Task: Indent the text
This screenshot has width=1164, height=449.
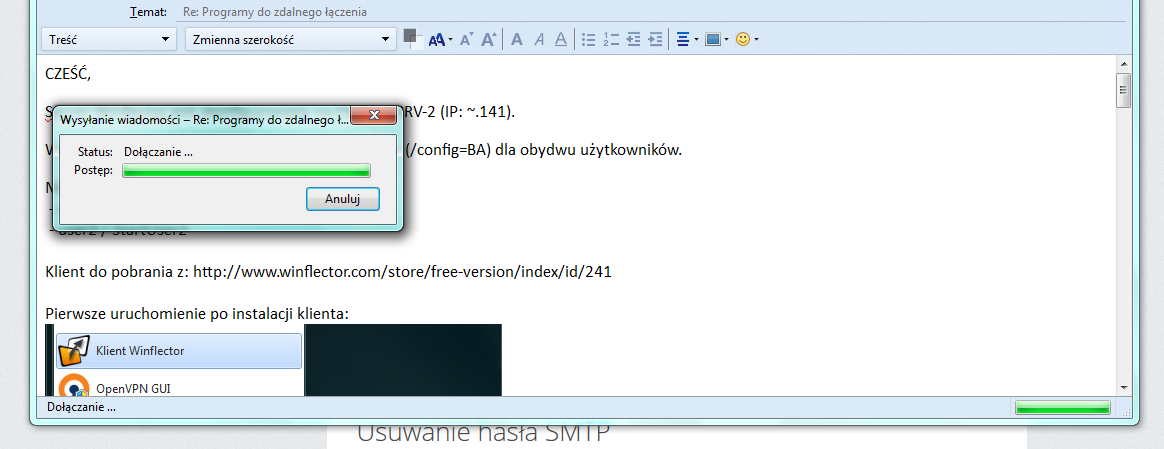Action: pyautogui.click(x=655, y=39)
